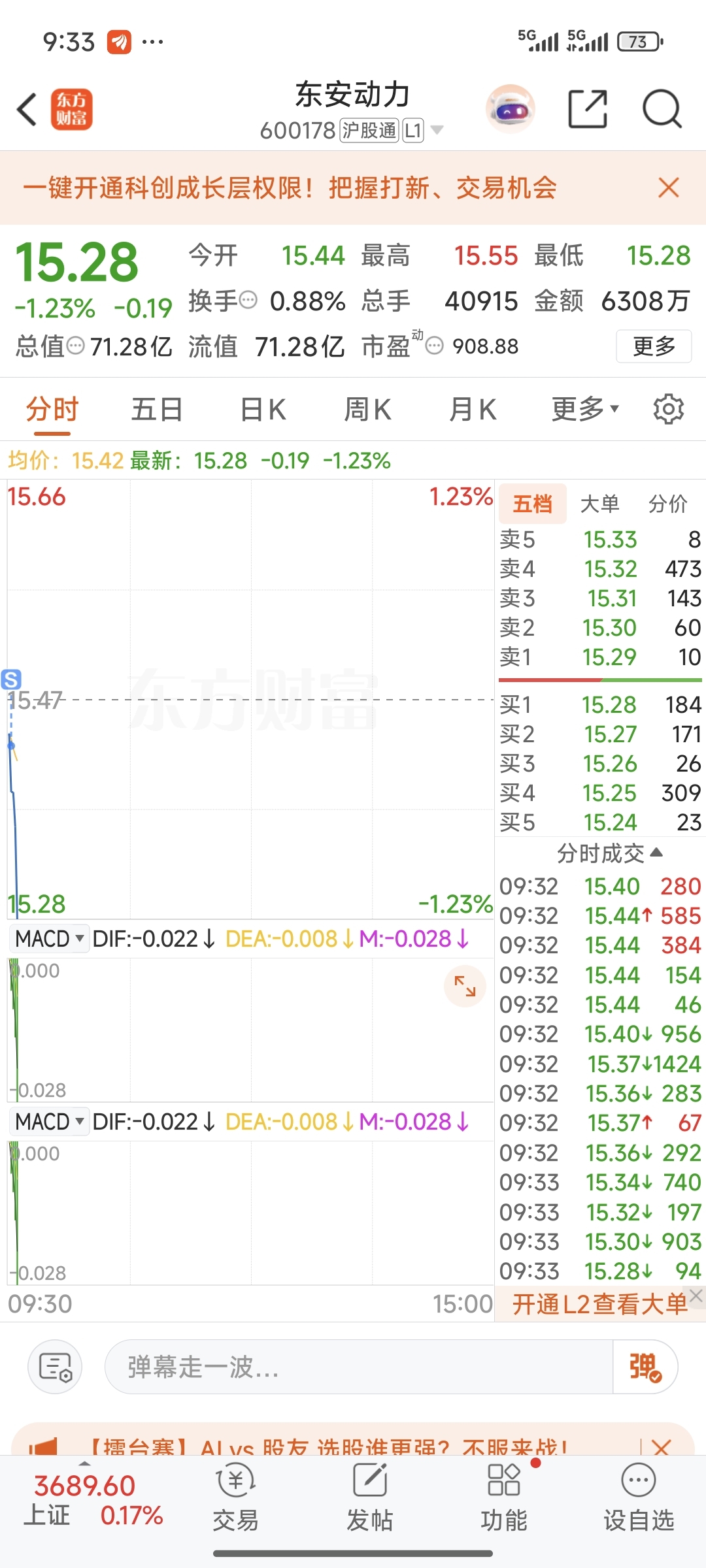This screenshot has height=1568, width=706.
Task: Tap the 卖4 15.32 row
Action: tap(600, 568)
